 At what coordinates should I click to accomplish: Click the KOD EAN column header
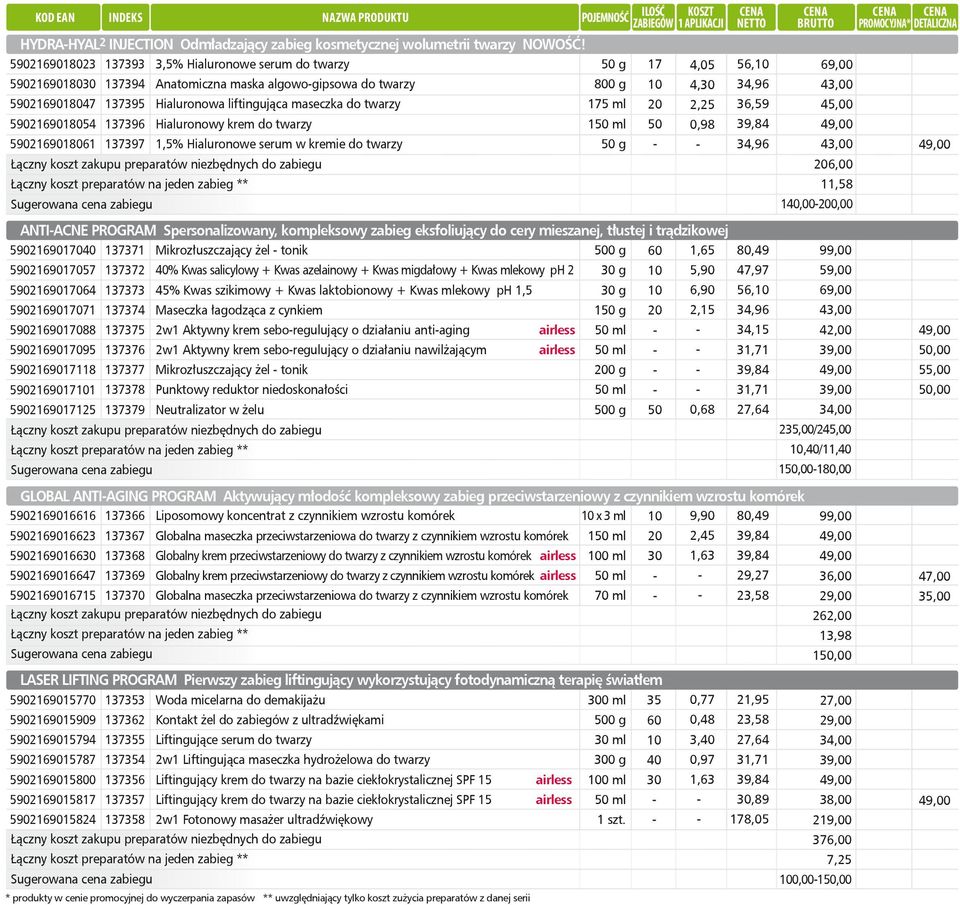coord(53,18)
